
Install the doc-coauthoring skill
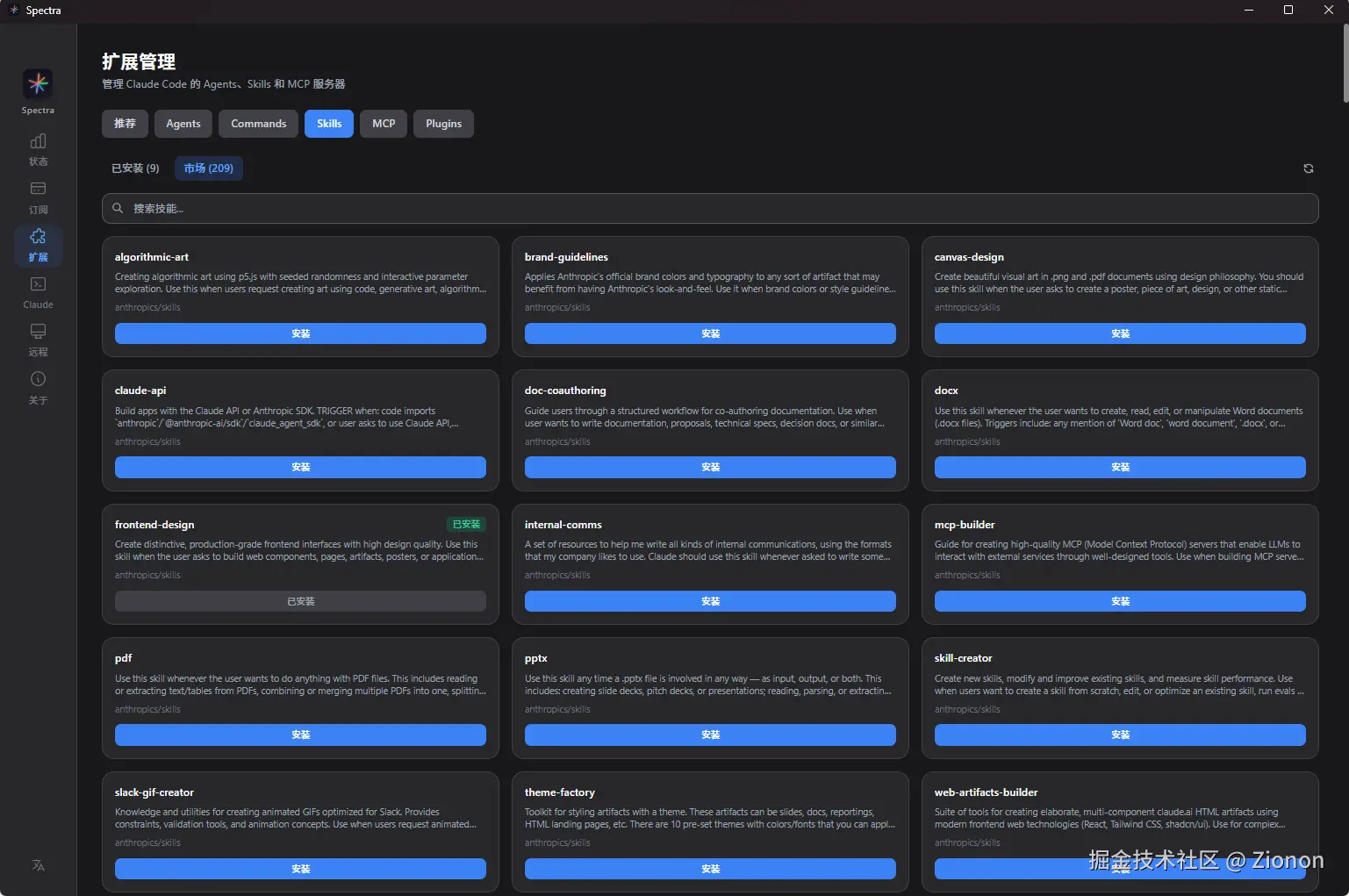click(x=710, y=467)
